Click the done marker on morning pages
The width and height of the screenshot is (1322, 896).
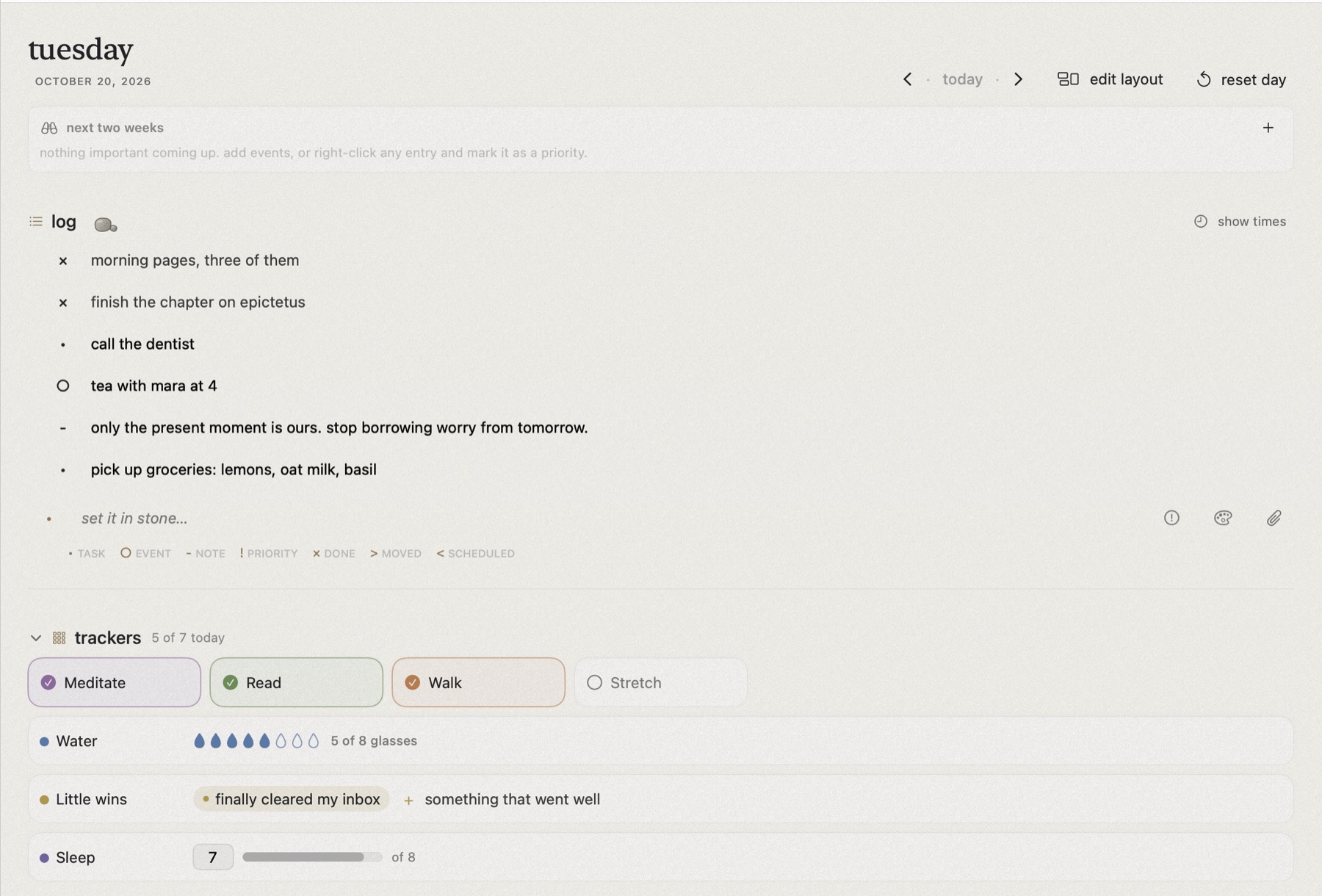click(63, 261)
